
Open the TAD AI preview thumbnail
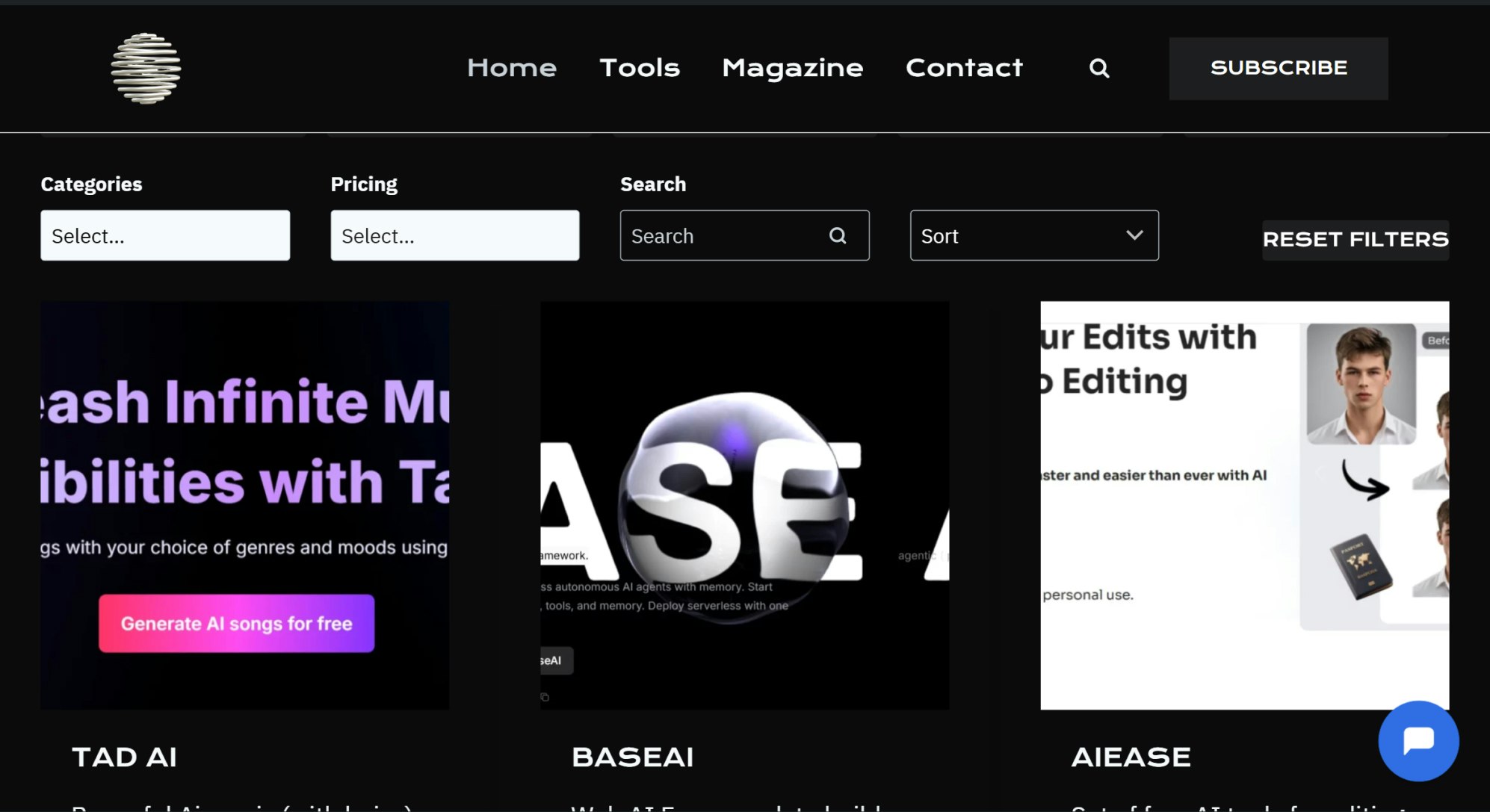(245, 505)
